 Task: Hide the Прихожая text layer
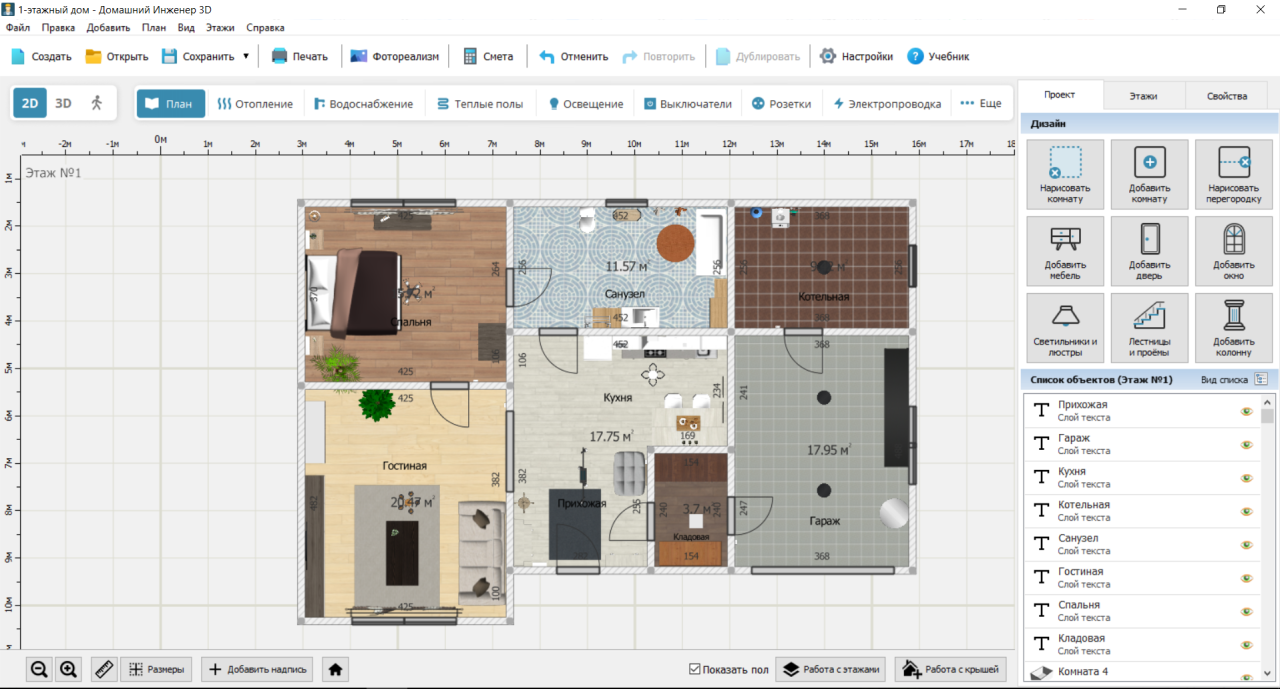(x=1246, y=411)
